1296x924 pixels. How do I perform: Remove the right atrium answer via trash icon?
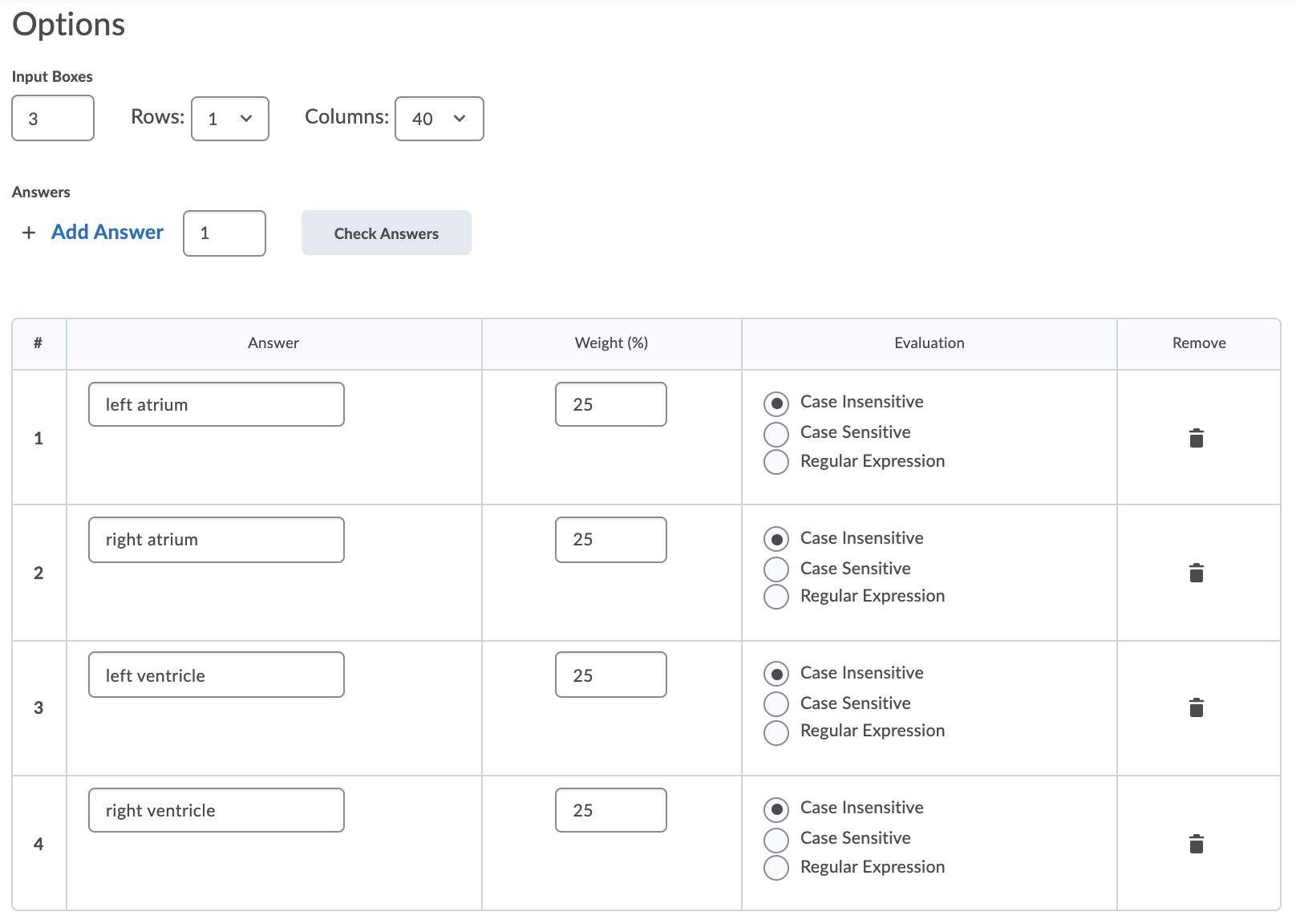(x=1196, y=573)
